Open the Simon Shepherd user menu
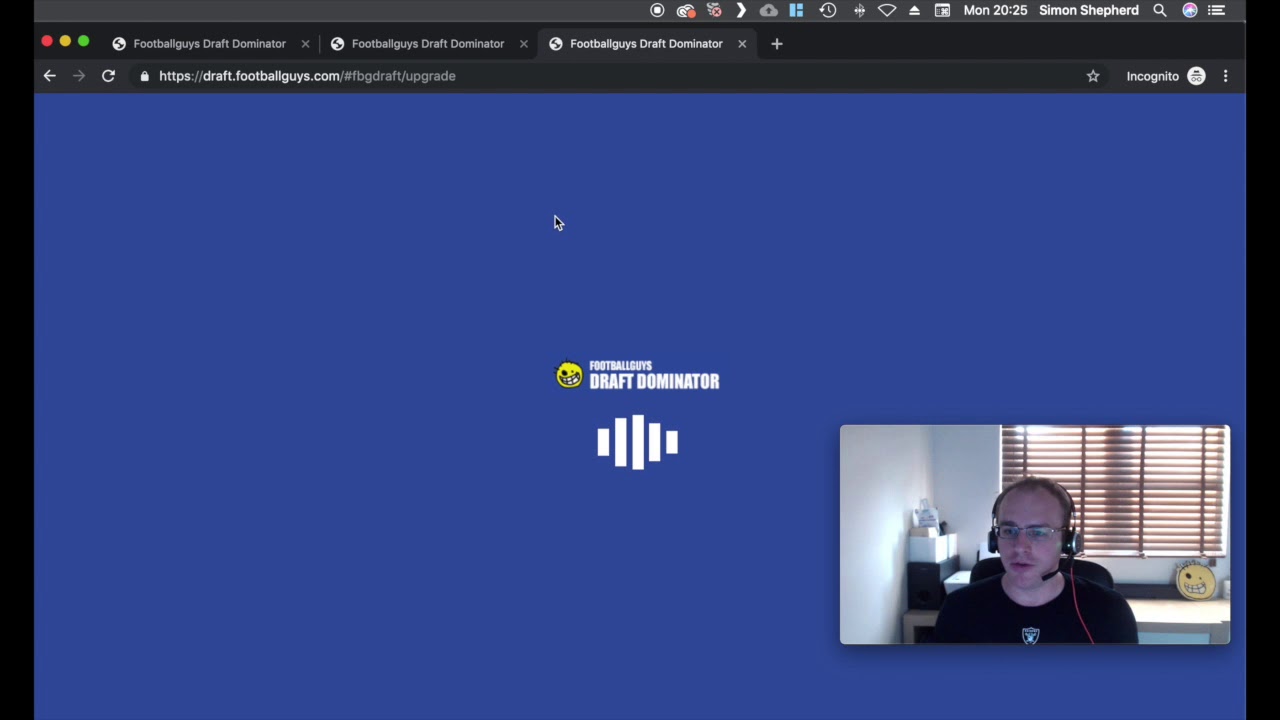Screen dimensions: 1280x720 1089,10
